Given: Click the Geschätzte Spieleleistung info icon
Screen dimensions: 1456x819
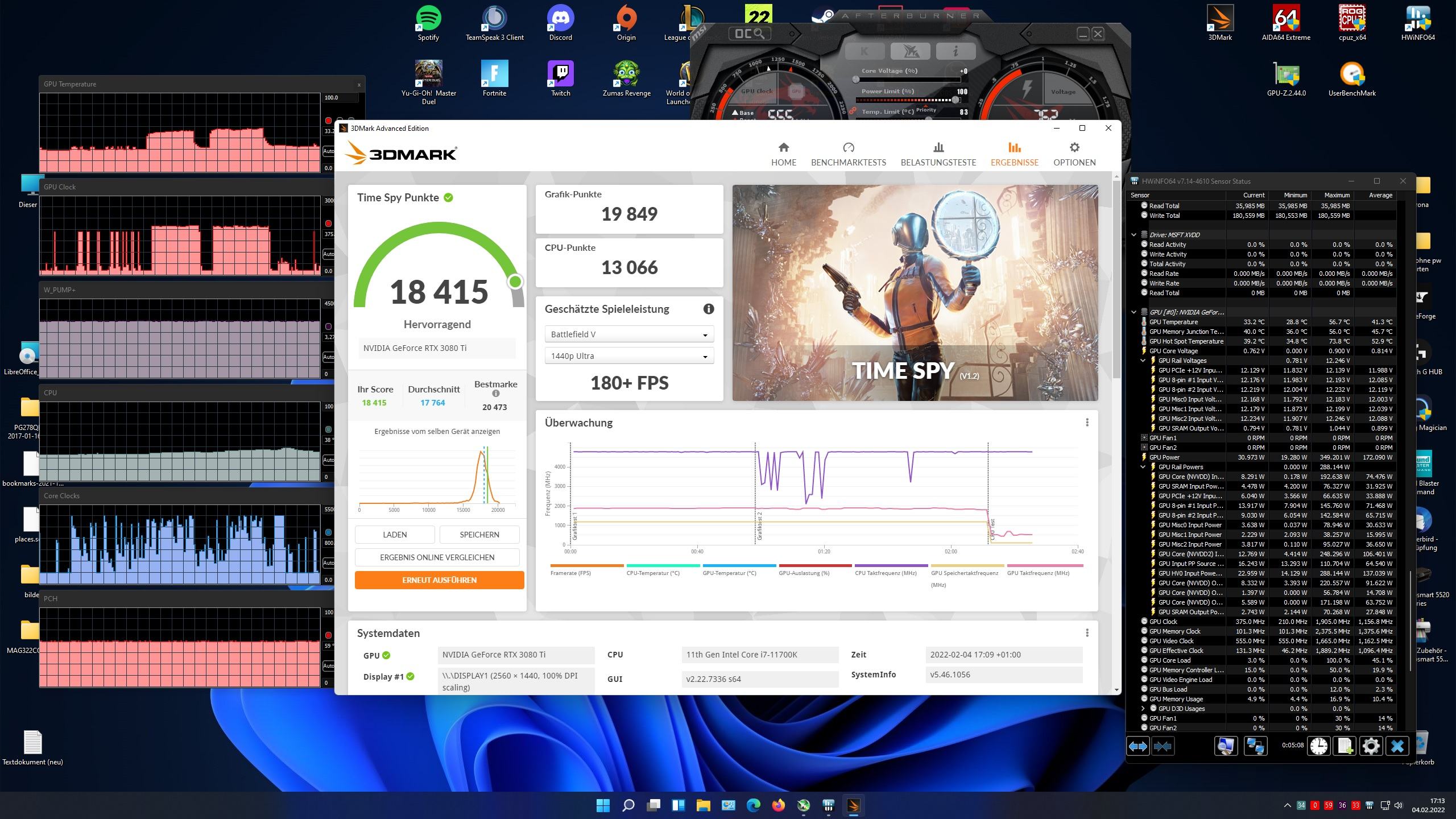Looking at the screenshot, I should pos(708,309).
